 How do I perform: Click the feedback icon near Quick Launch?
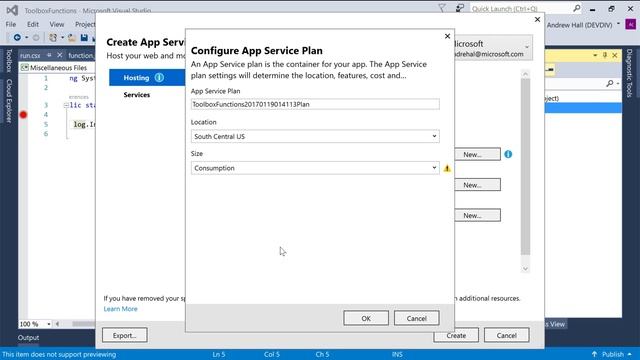pos(460,8)
